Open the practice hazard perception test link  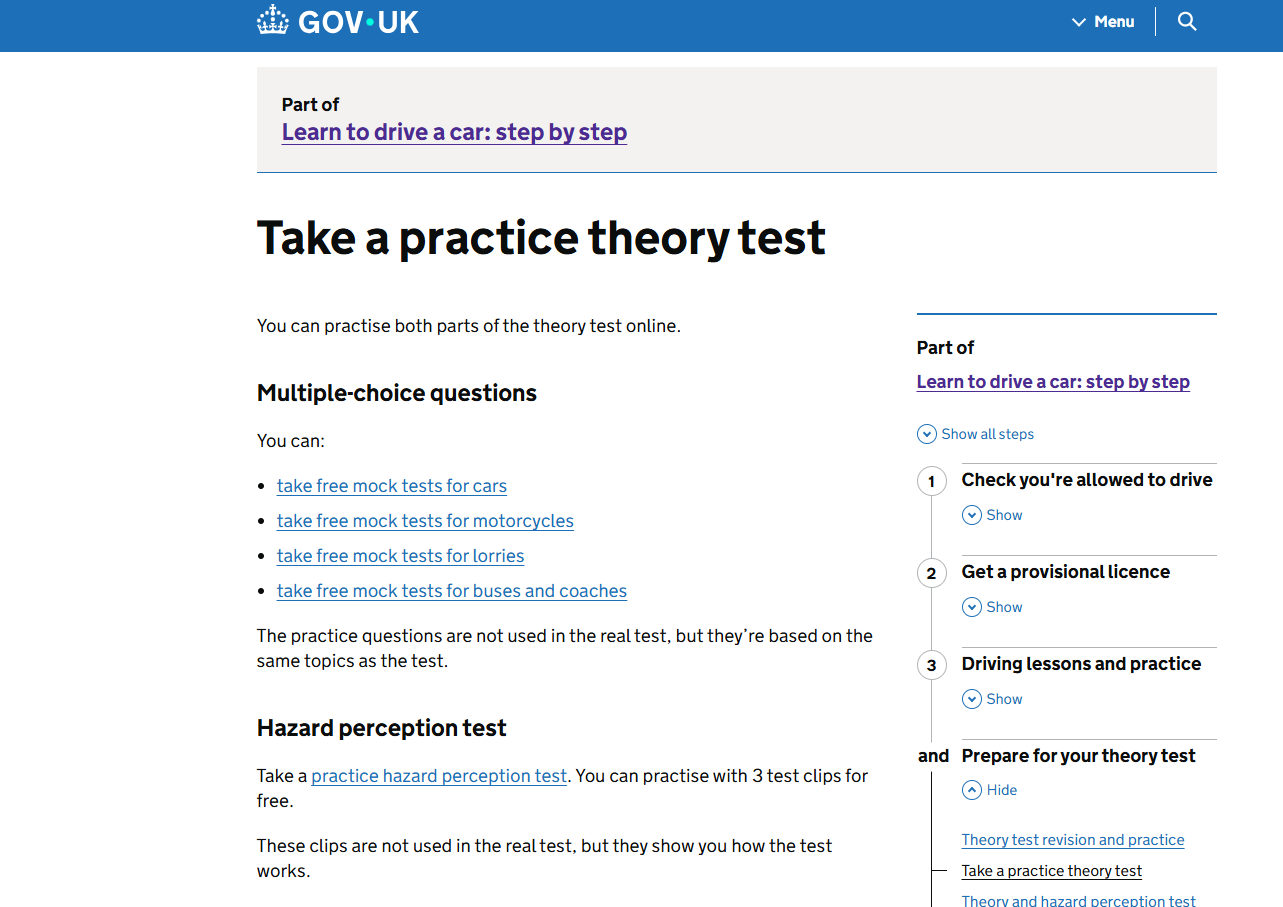pyautogui.click(x=438, y=775)
